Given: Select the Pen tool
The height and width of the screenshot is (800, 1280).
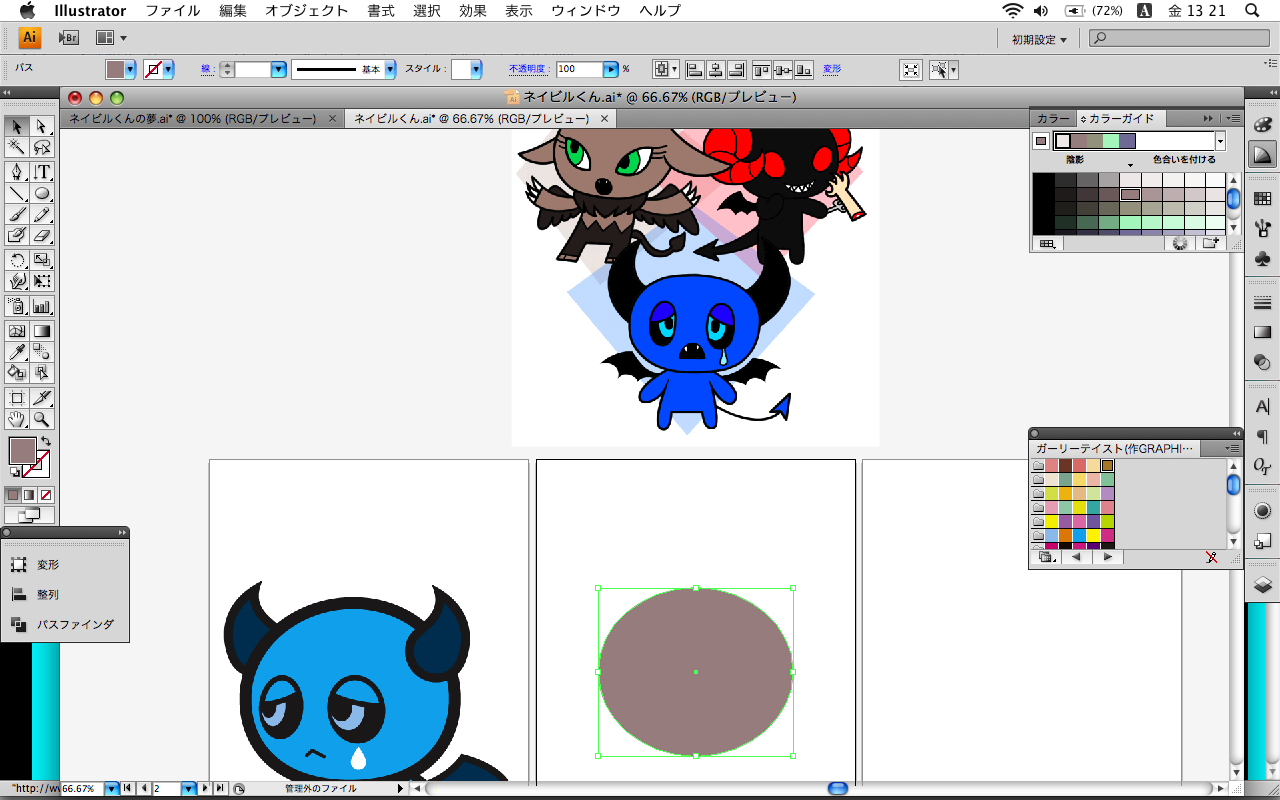Looking at the screenshot, I should tap(17, 172).
